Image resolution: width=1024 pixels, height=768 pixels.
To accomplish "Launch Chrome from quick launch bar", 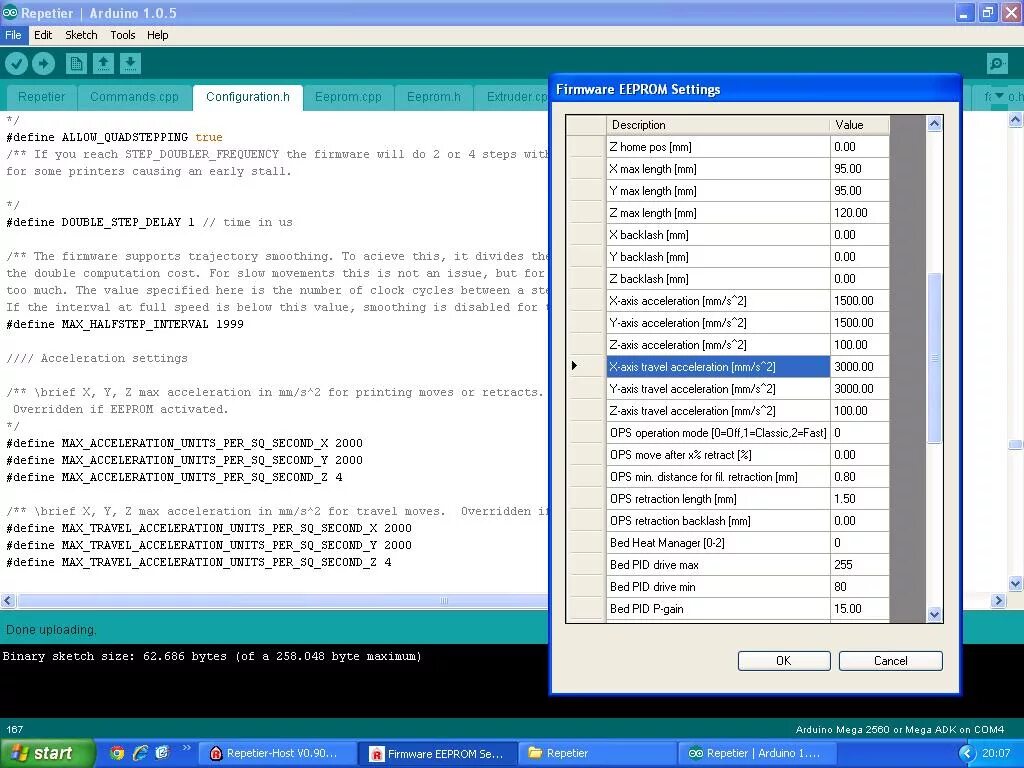I will (x=117, y=753).
